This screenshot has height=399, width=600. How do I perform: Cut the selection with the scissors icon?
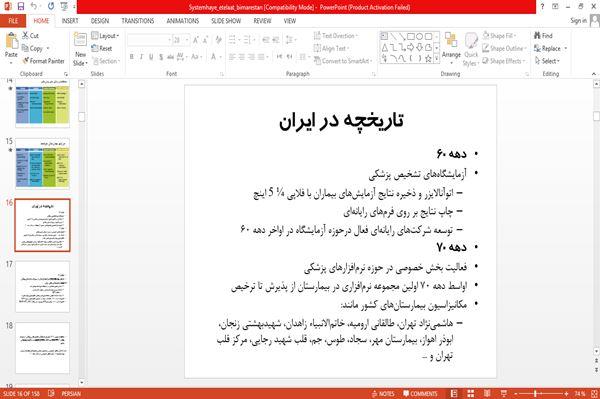[x=26, y=36]
